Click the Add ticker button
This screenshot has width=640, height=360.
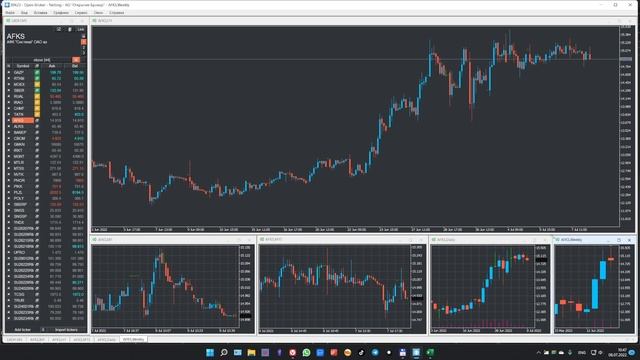[22, 330]
